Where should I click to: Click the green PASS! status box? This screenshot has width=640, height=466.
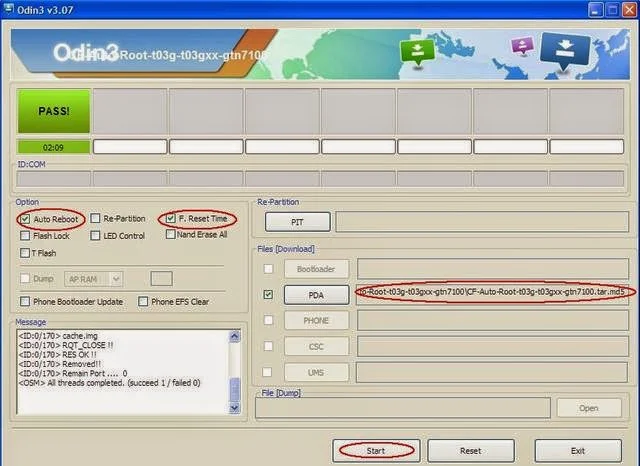click(54, 111)
